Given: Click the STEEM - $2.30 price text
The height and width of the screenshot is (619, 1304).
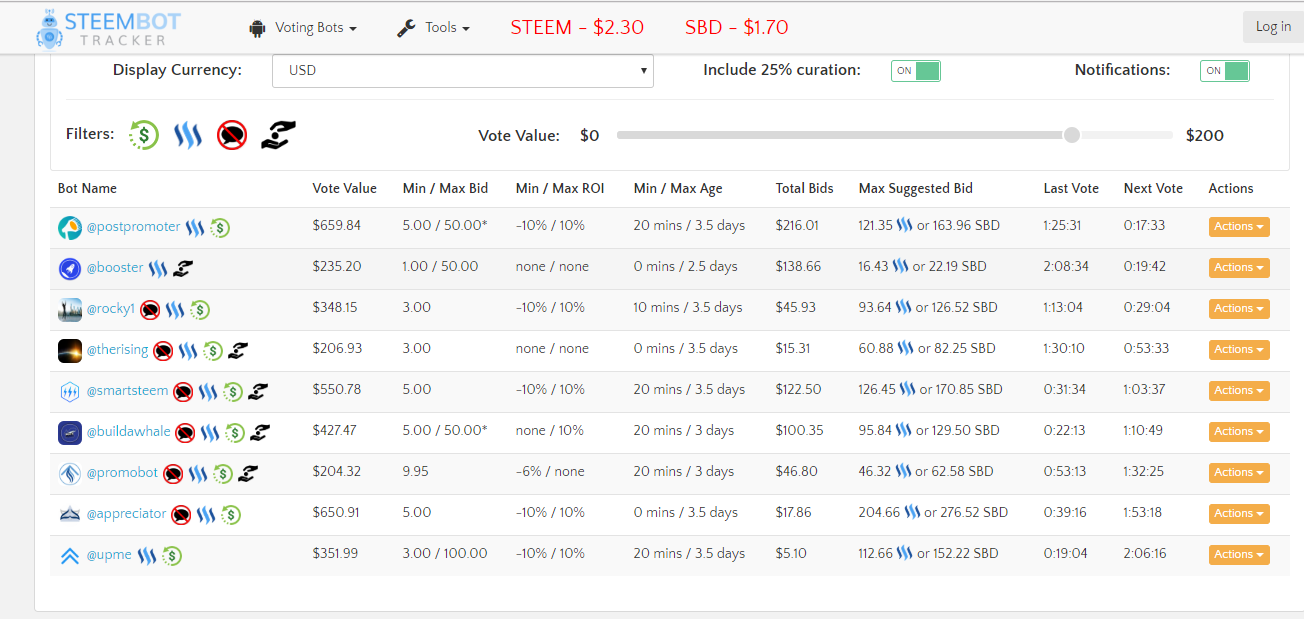Looking at the screenshot, I should (x=577, y=28).
